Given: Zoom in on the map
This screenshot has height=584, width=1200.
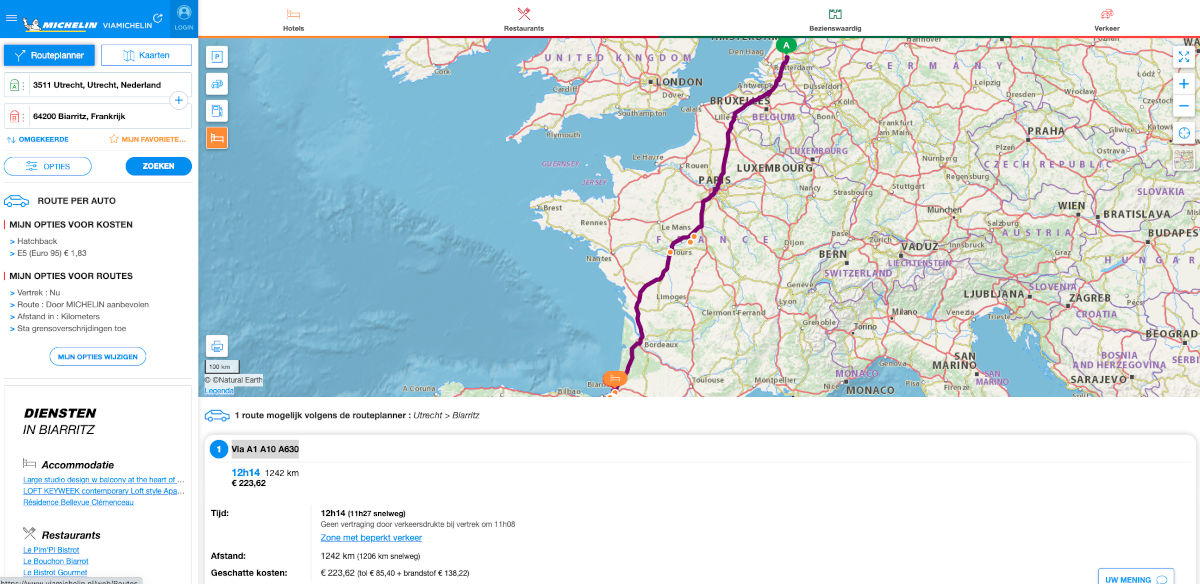Looking at the screenshot, I should (1184, 85).
